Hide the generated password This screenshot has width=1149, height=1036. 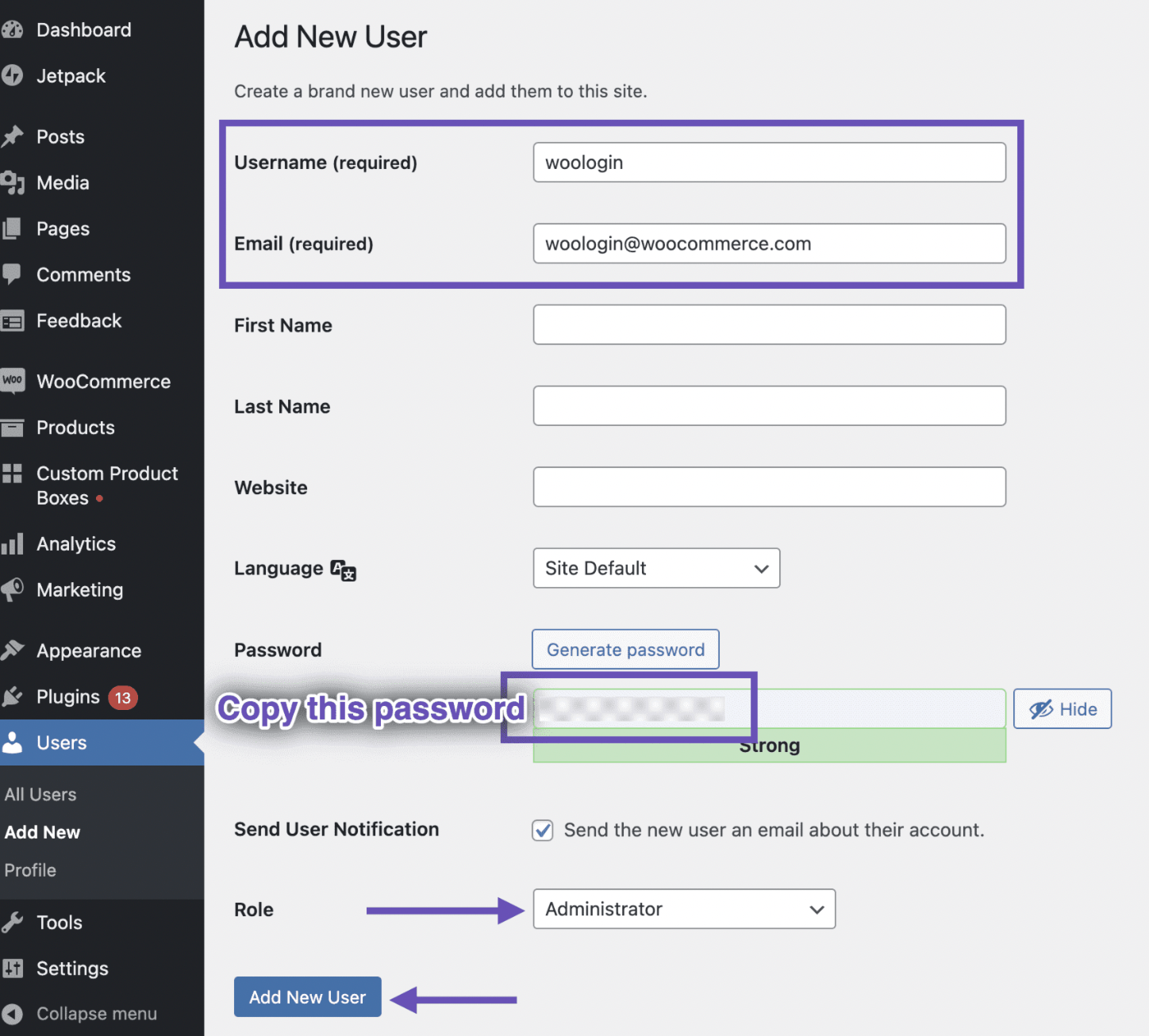tap(1062, 708)
